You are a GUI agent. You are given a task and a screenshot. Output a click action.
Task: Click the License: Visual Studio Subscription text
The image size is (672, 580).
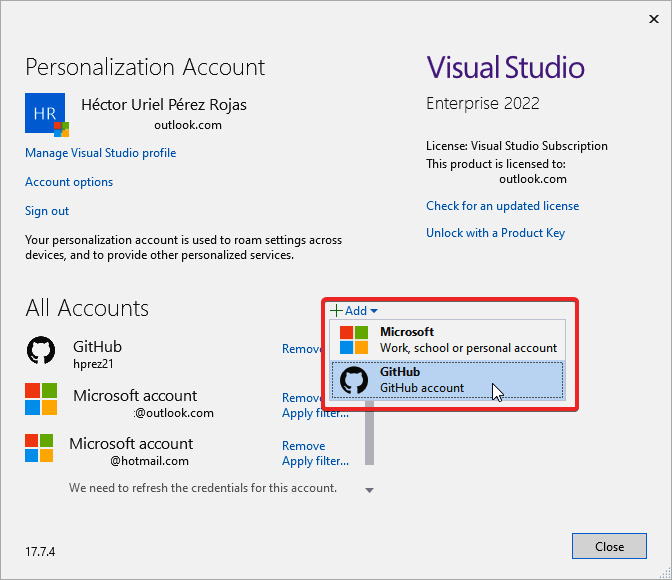point(516,146)
